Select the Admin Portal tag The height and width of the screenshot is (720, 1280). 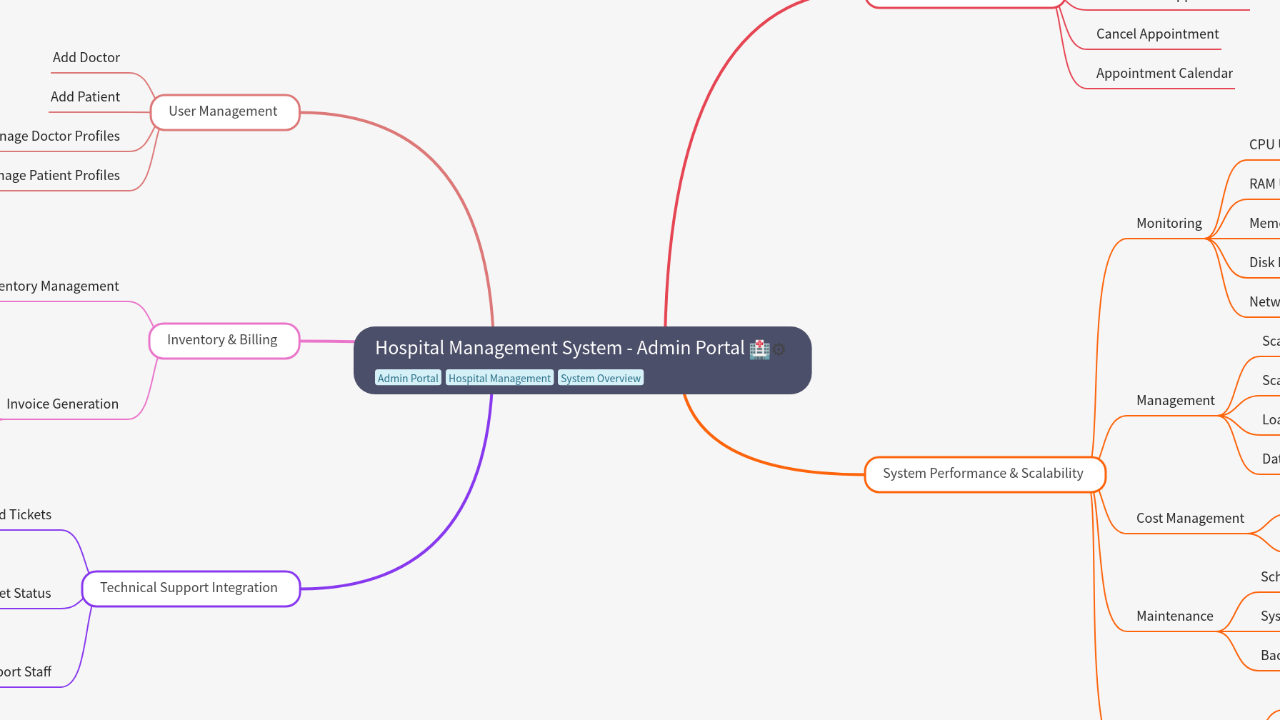pyautogui.click(x=408, y=378)
